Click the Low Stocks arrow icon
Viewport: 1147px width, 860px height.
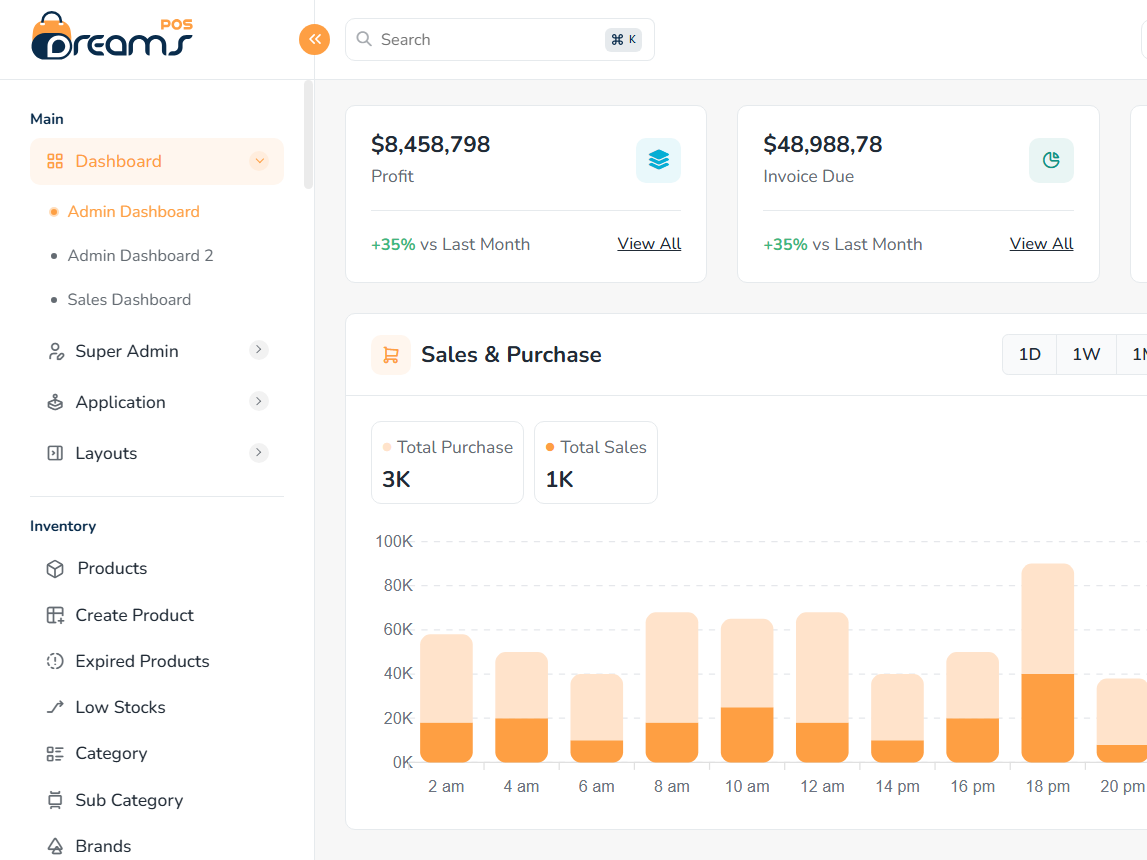click(x=55, y=706)
